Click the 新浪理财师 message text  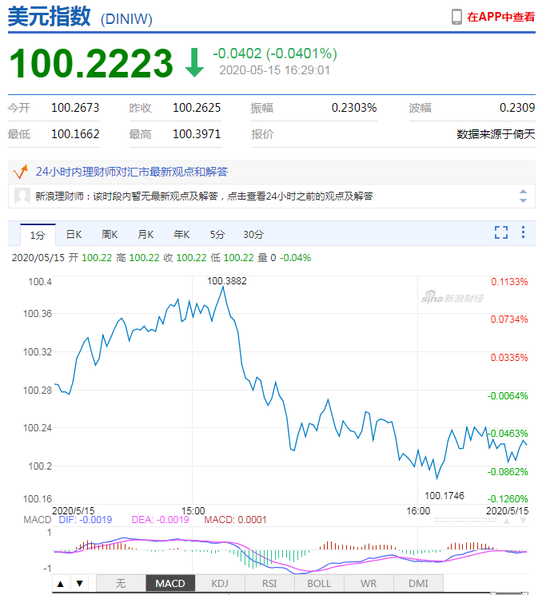pyautogui.click(x=204, y=196)
